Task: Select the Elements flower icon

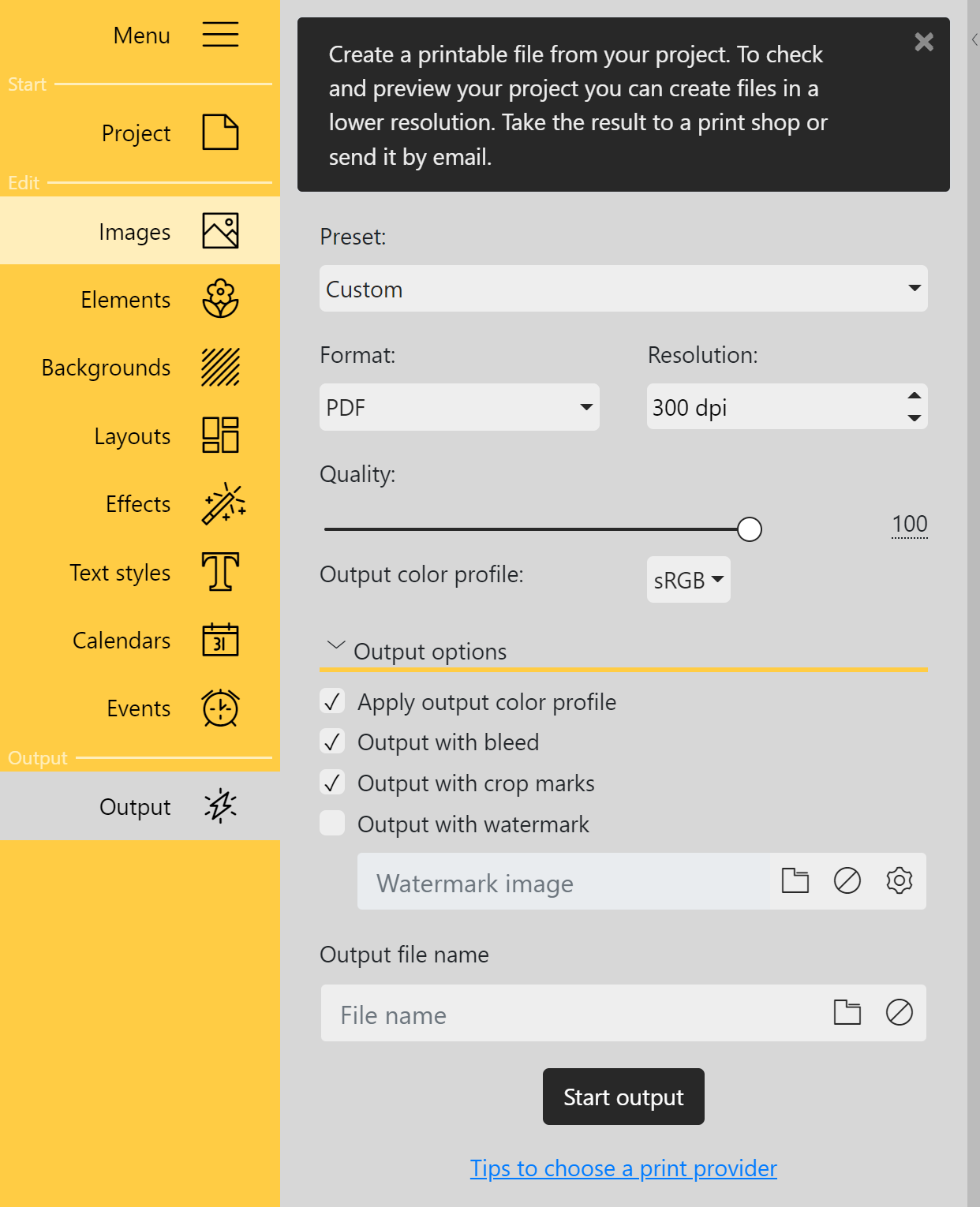Action: [221, 299]
